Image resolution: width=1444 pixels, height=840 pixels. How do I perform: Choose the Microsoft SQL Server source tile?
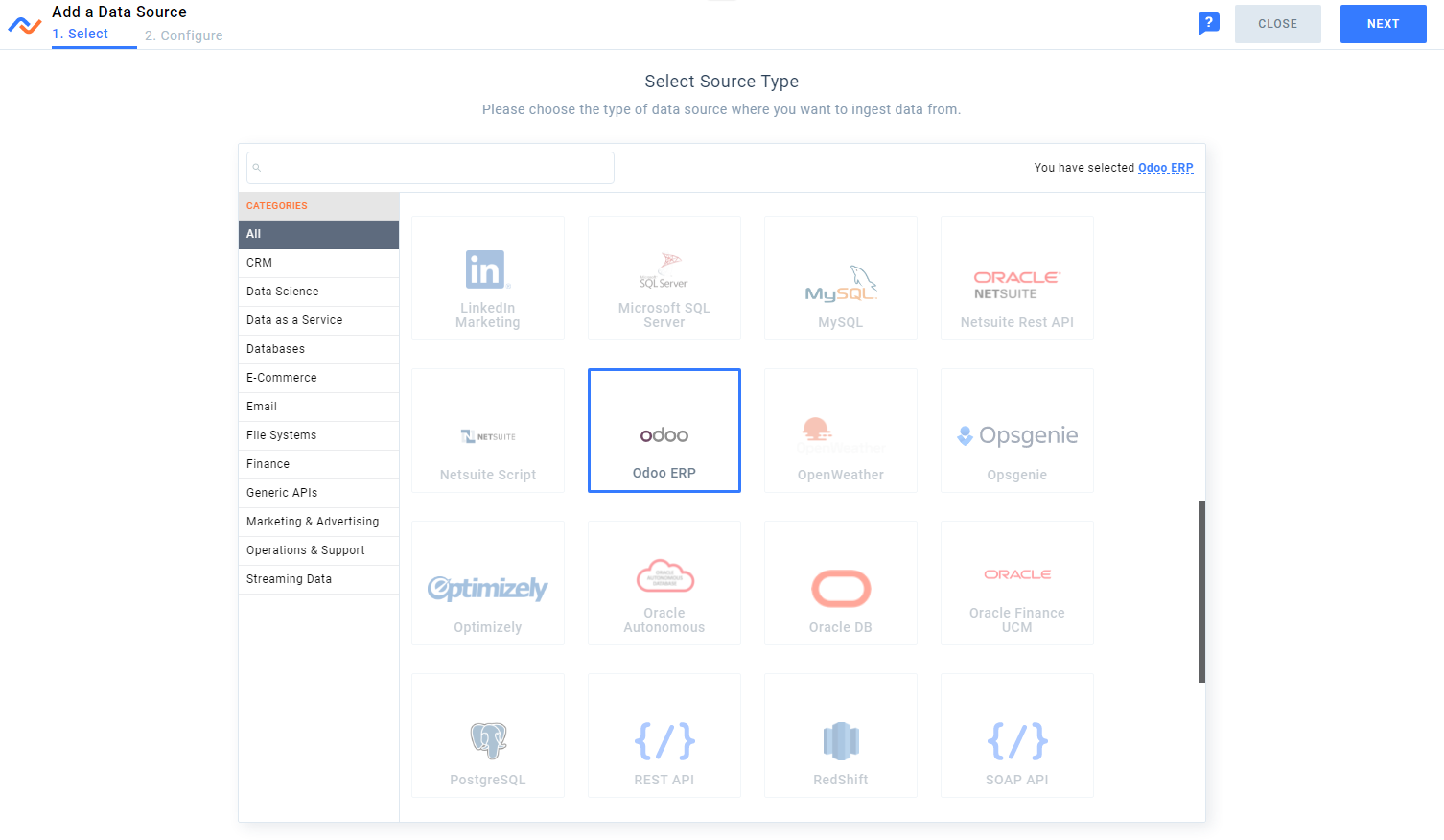click(664, 278)
